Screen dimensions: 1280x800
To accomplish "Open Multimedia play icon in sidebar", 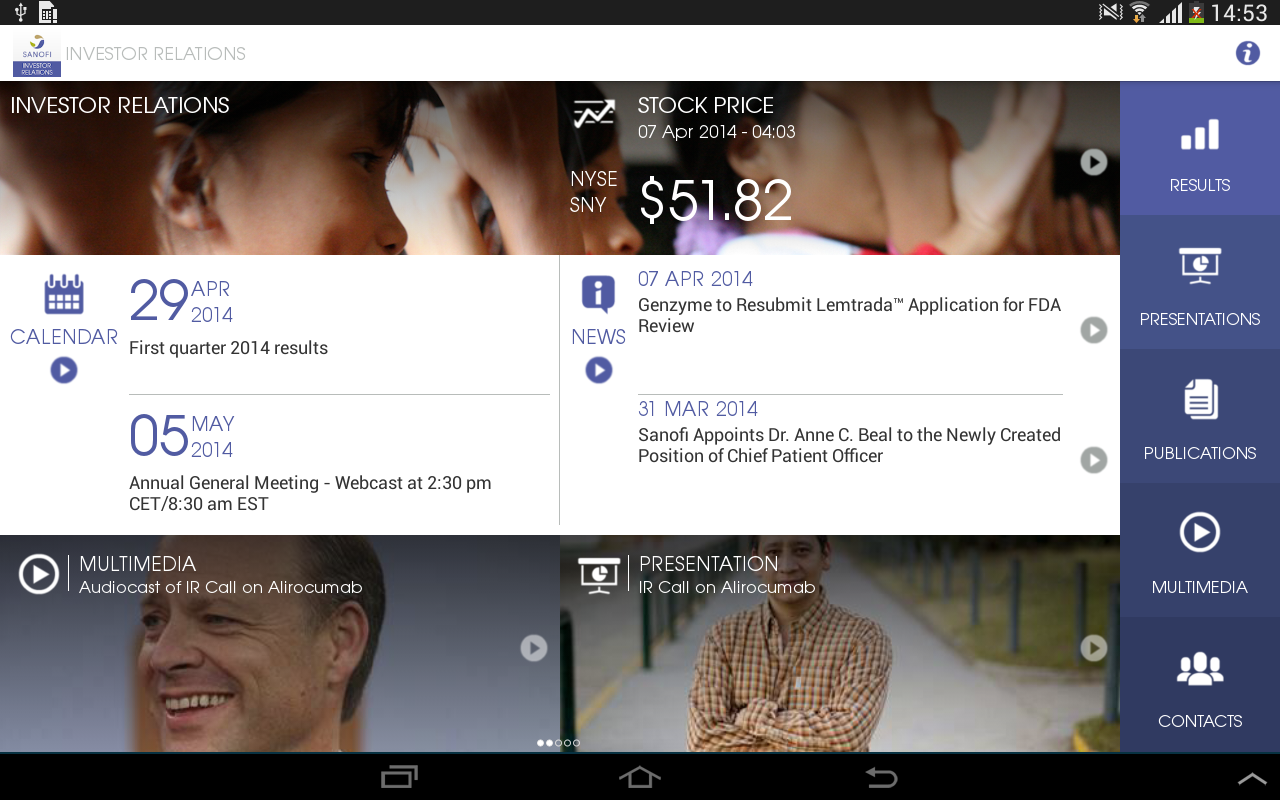I will [1200, 532].
